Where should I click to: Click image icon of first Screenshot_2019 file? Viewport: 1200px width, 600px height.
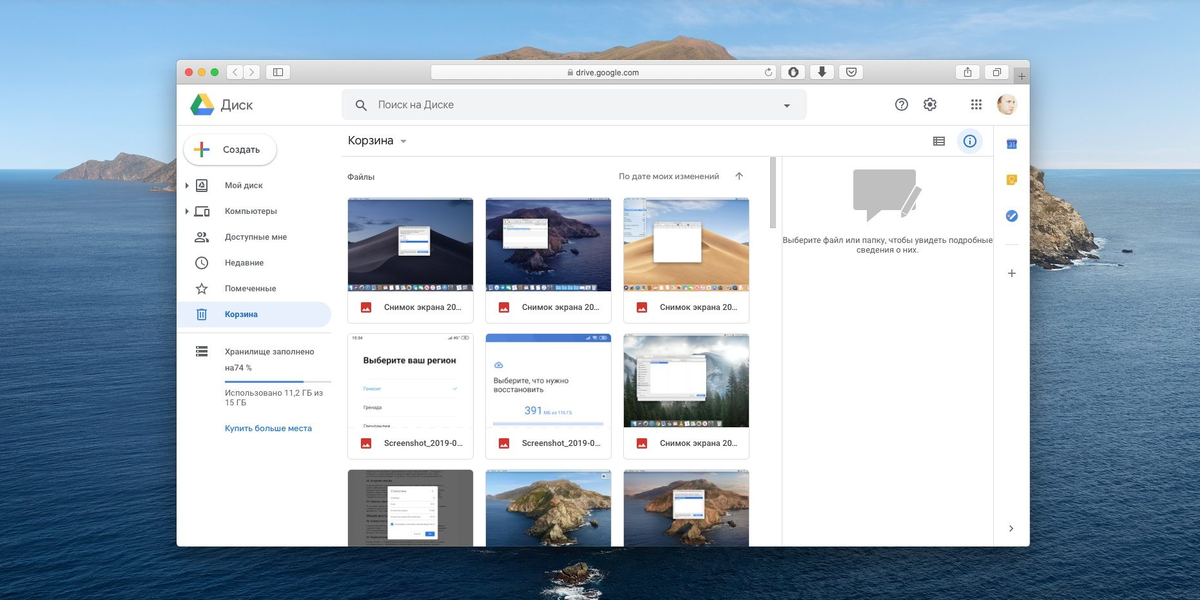click(x=366, y=443)
